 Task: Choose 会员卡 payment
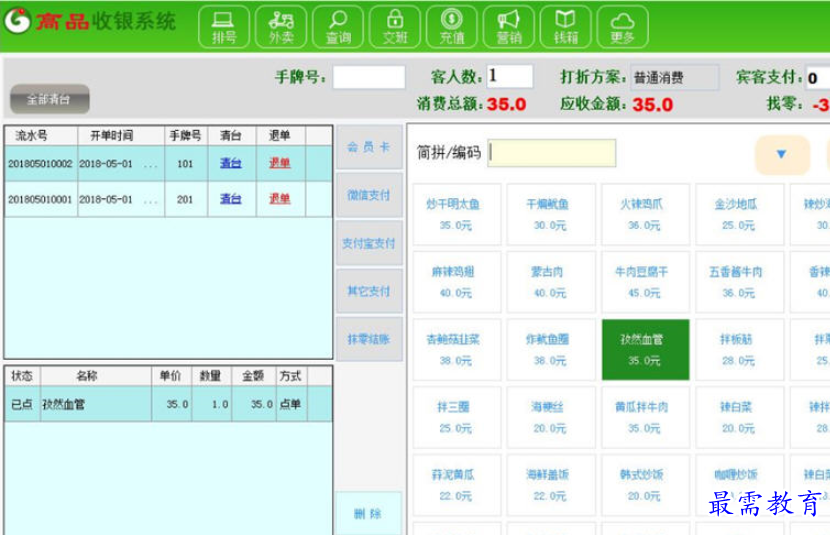click(369, 147)
